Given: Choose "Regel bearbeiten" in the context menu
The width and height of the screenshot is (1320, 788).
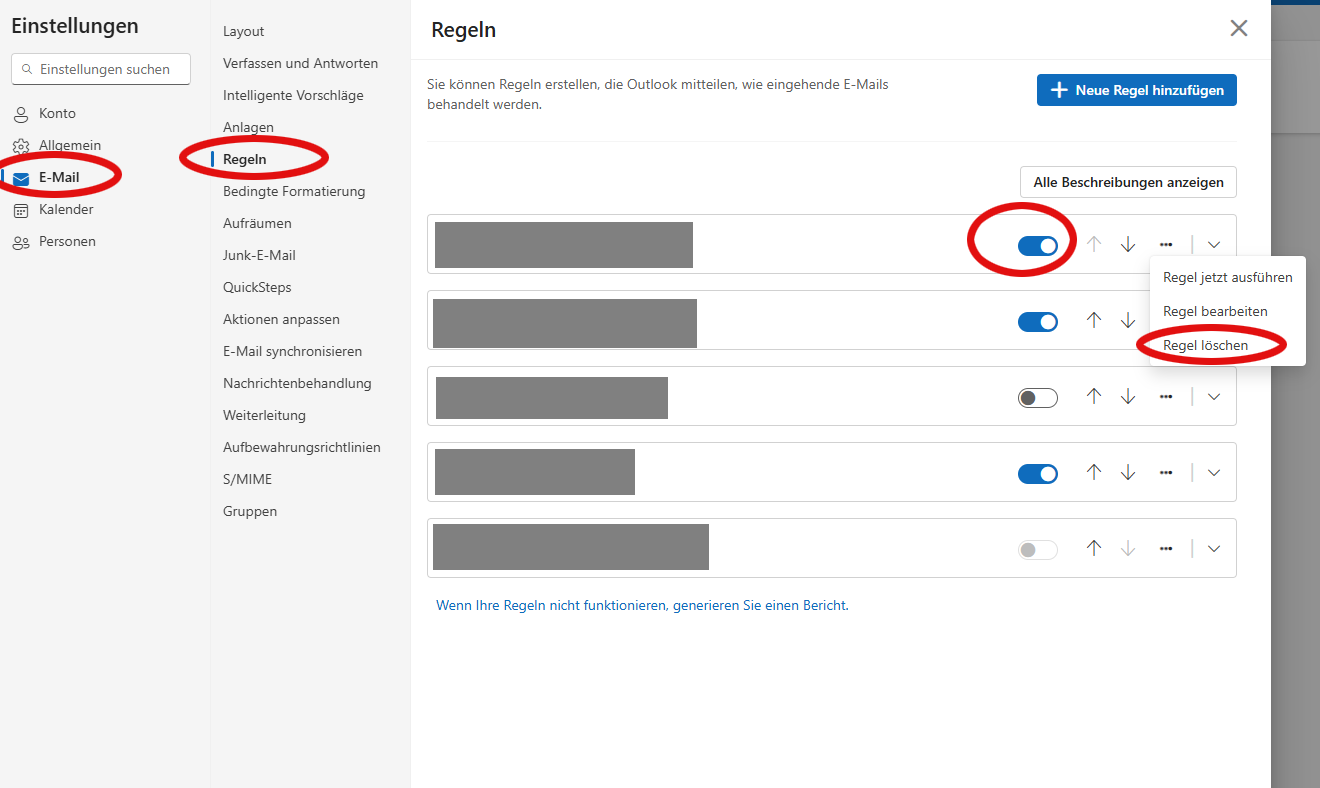Looking at the screenshot, I should point(1215,311).
